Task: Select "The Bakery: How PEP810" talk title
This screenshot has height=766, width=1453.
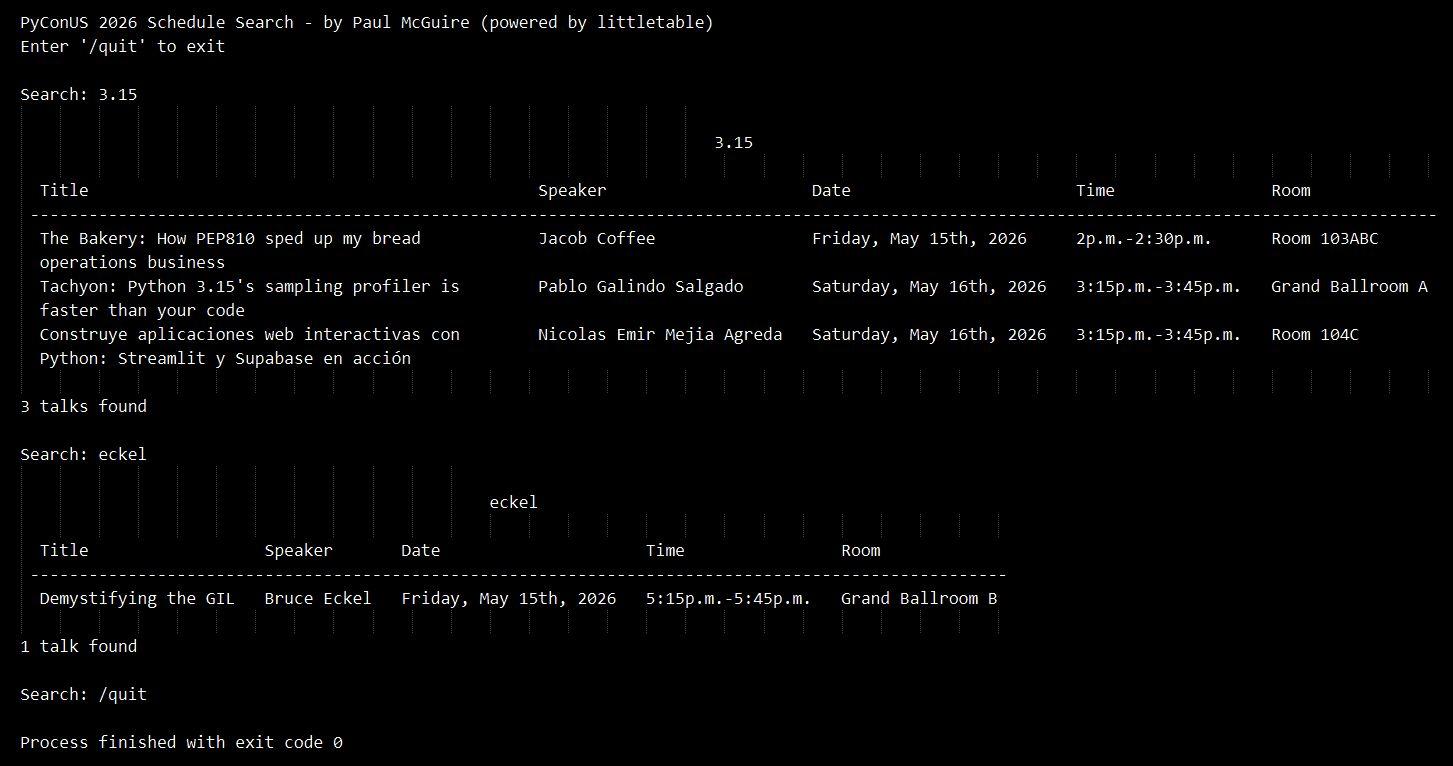Action: pos(230,238)
